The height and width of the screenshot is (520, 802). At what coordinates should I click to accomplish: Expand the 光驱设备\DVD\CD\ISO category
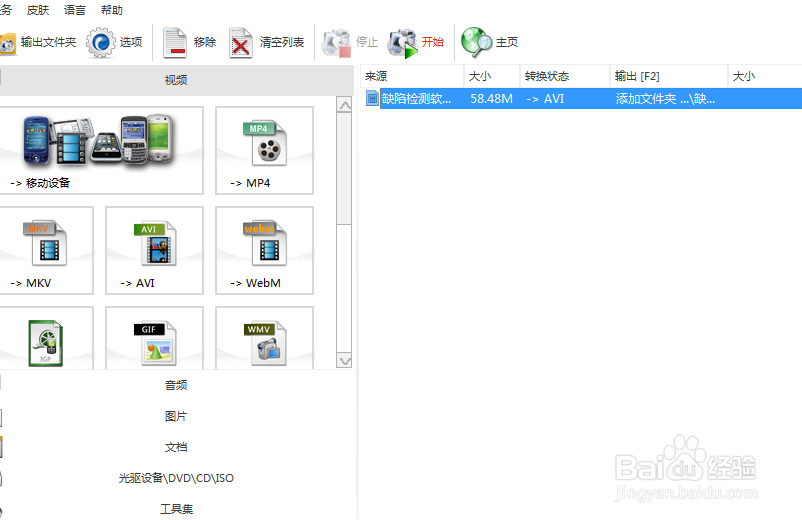176,478
